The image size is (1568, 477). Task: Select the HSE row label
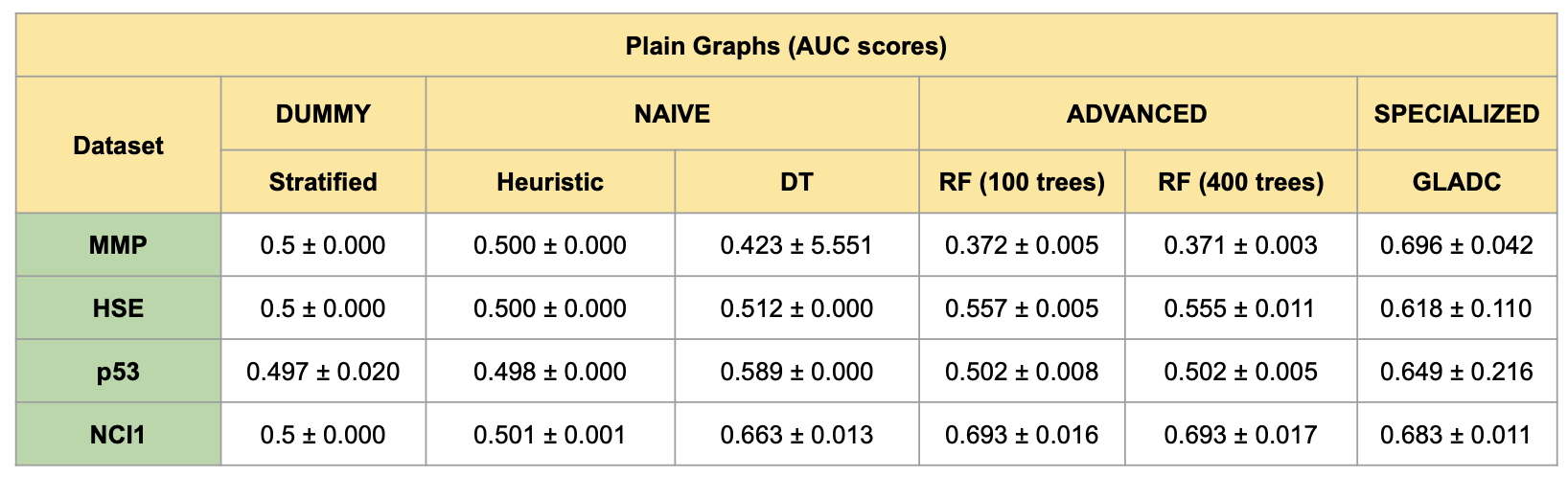click(119, 308)
